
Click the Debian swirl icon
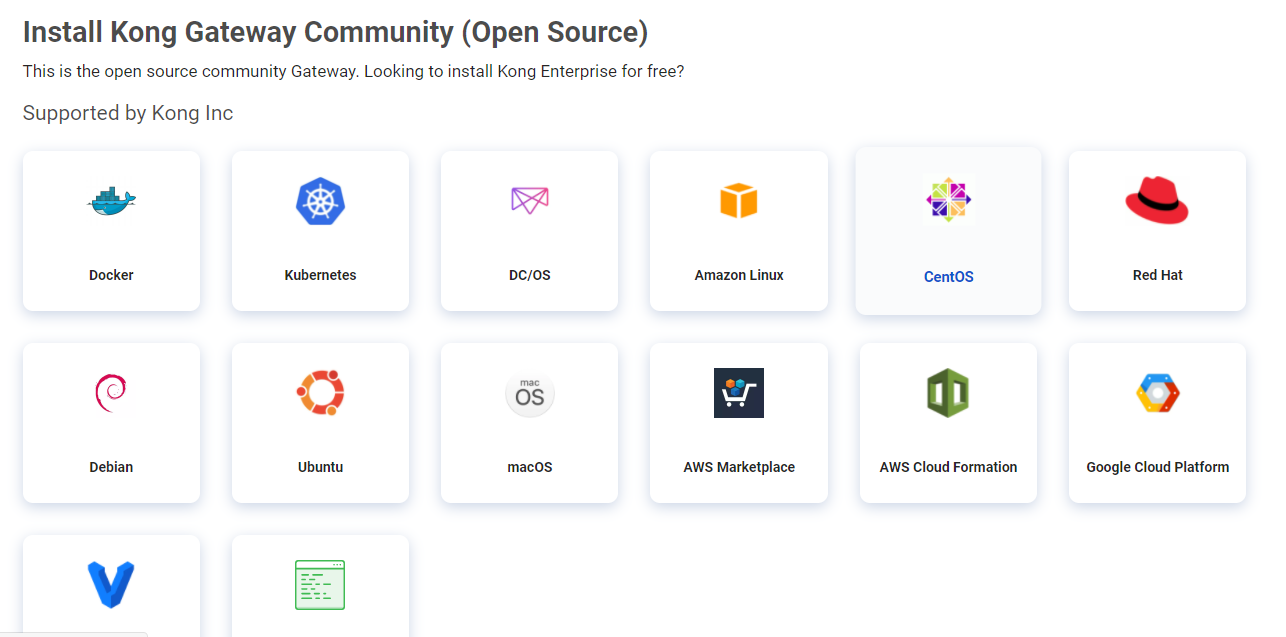click(111, 393)
